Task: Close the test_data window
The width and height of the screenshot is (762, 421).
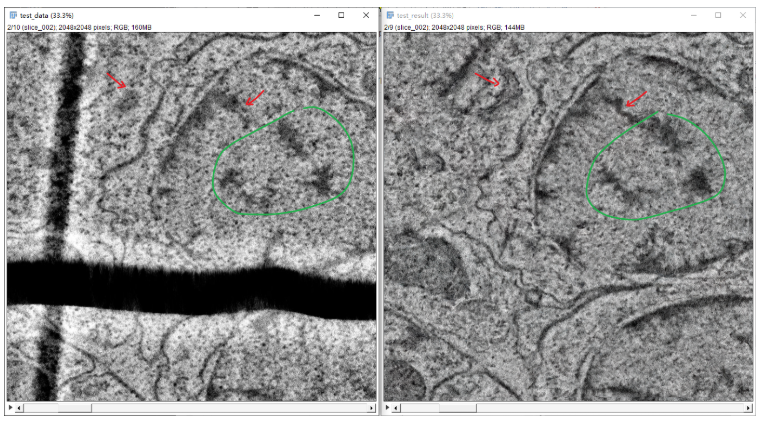Action: tap(366, 16)
